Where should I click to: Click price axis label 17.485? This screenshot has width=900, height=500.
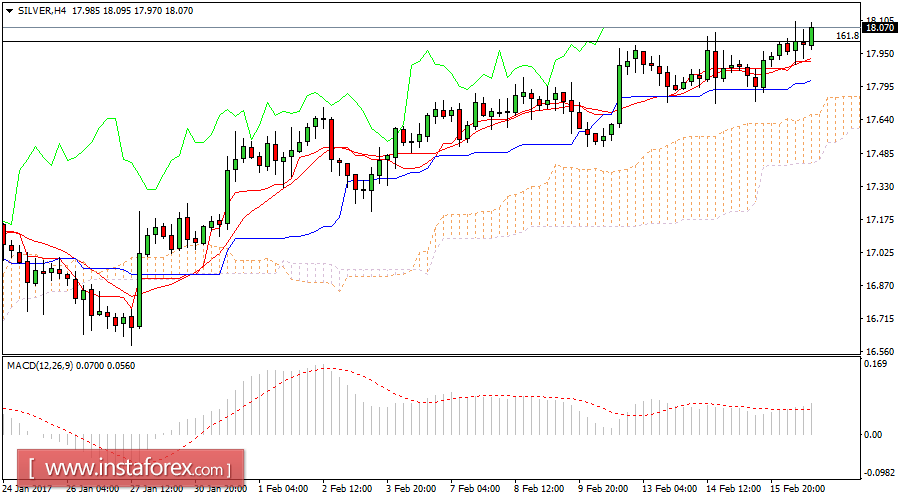tap(879, 154)
